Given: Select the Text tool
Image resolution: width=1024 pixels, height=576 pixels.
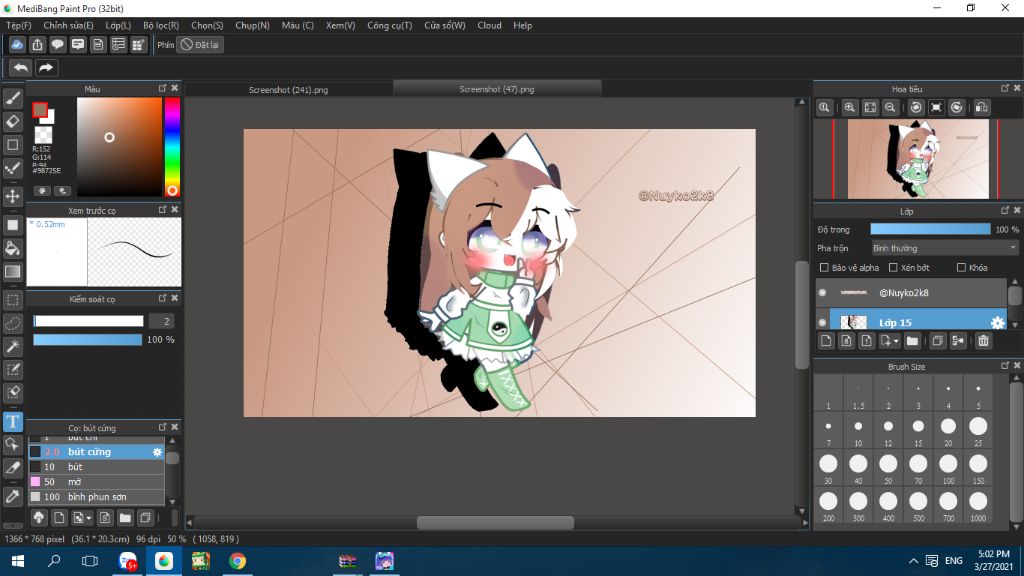Looking at the screenshot, I should [12, 422].
